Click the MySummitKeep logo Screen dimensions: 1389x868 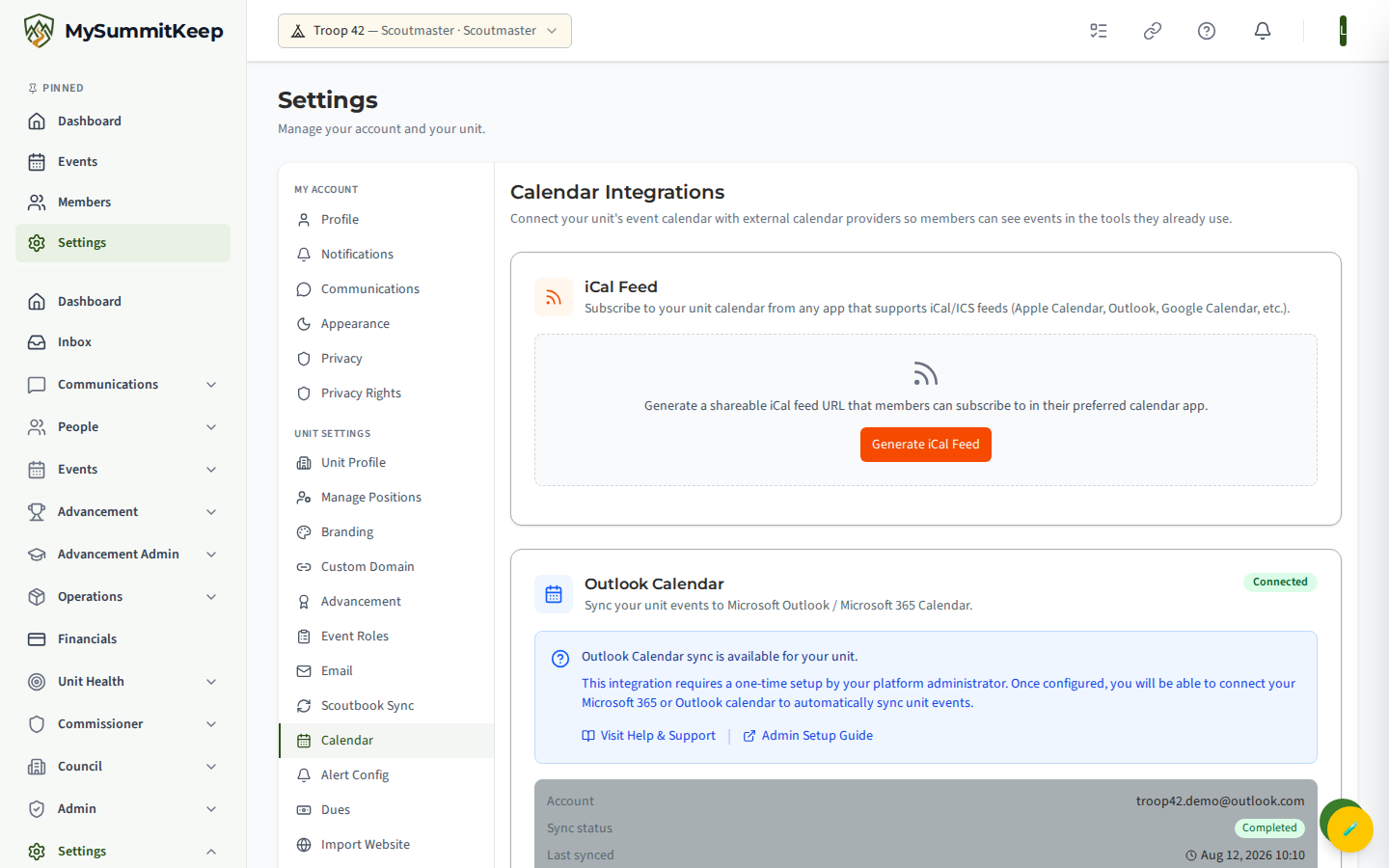tap(123, 31)
